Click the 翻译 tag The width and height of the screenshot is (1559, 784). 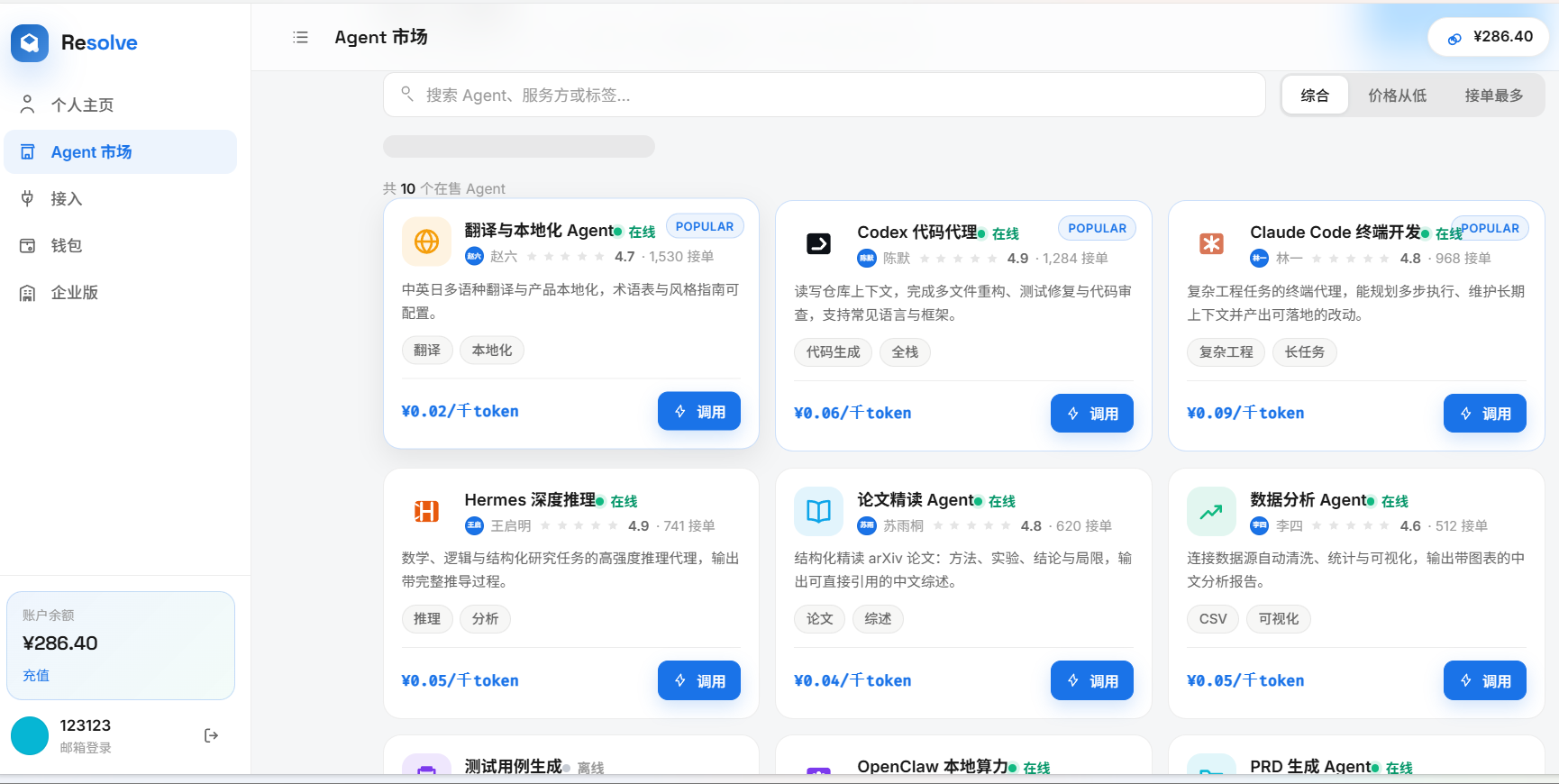coord(427,350)
